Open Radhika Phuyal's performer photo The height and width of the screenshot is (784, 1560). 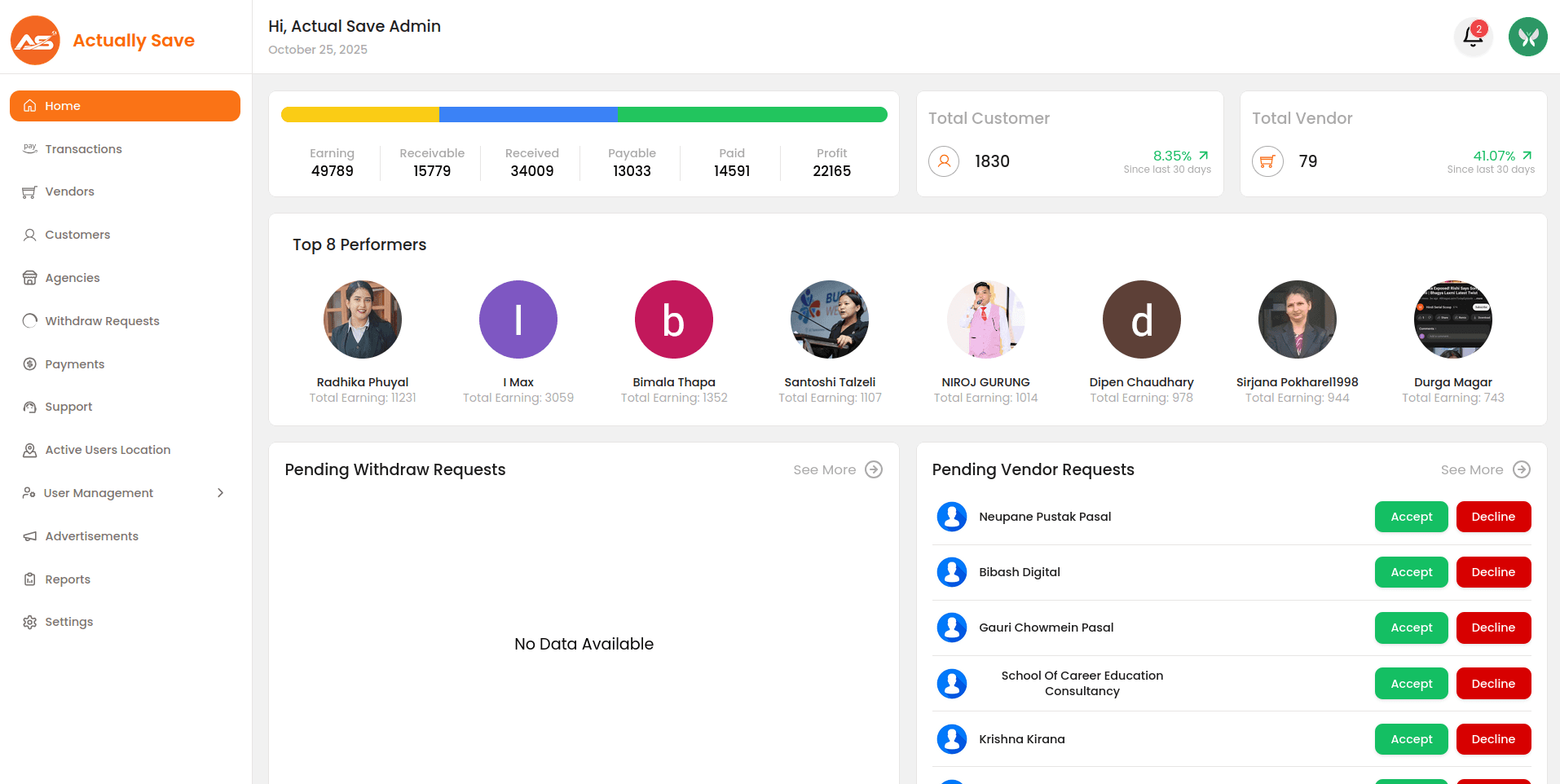click(363, 319)
